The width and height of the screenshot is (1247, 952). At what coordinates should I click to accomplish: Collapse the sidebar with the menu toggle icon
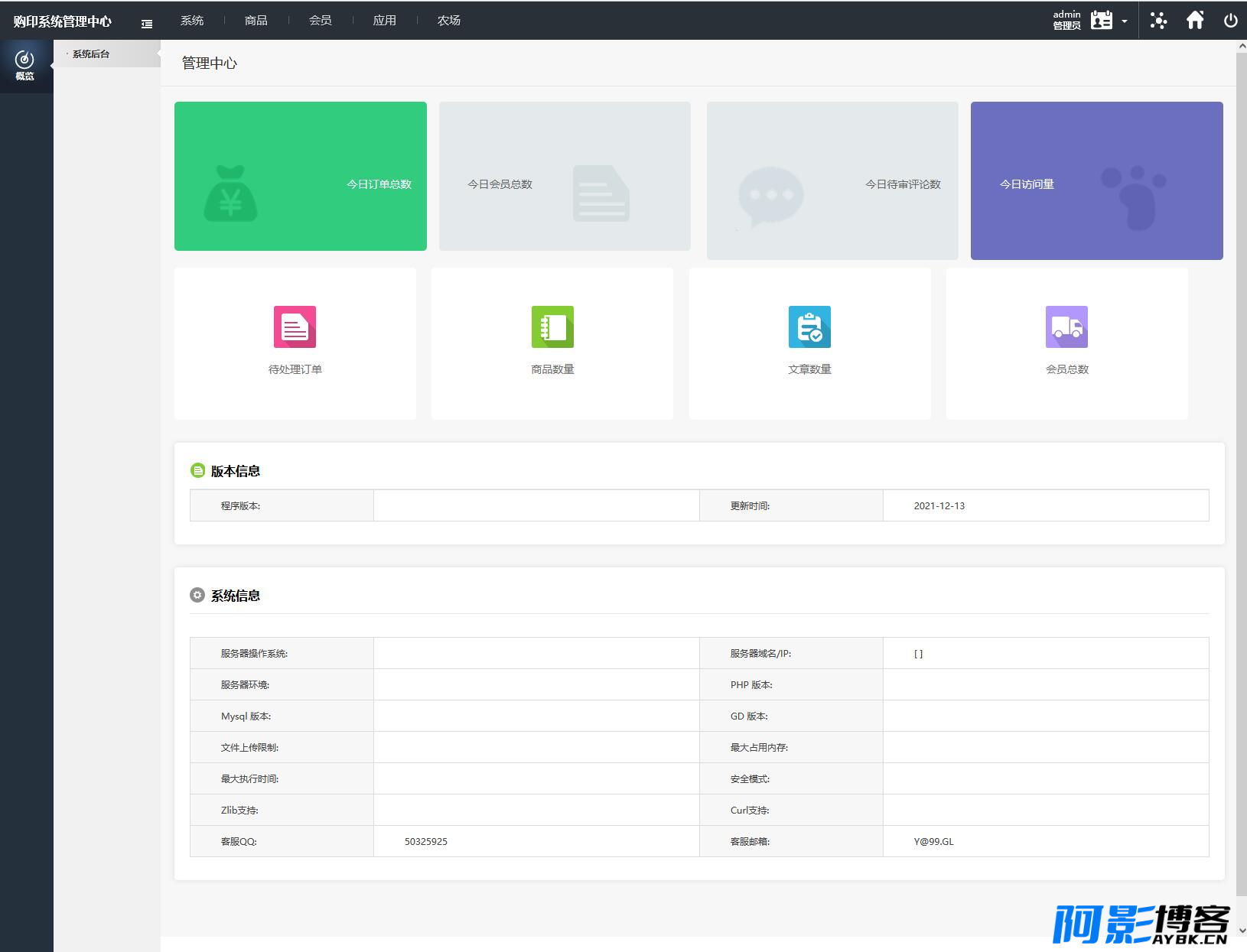pyautogui.click(x=147, y=24)
